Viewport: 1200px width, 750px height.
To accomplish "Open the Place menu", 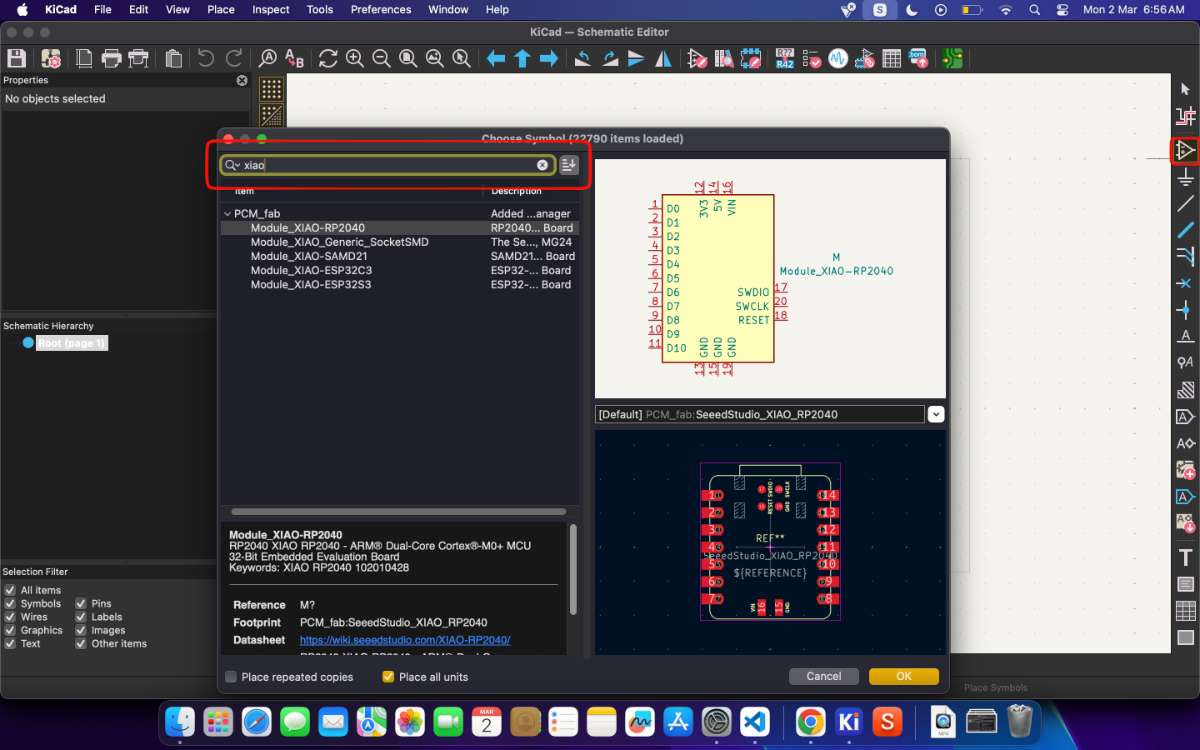I will click(221, 9).
